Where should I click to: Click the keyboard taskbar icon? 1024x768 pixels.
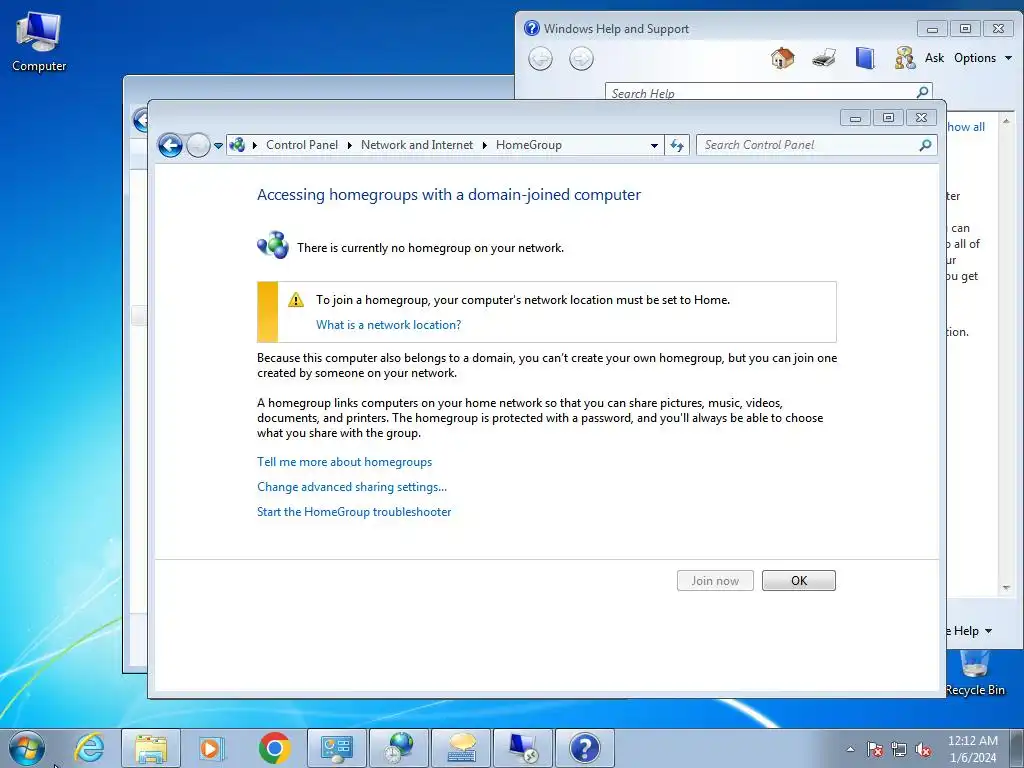coord(461,748)
